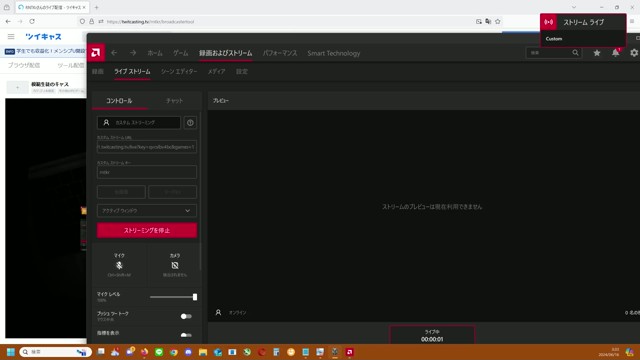Open the シーン エディター tab

click(179, 71)
